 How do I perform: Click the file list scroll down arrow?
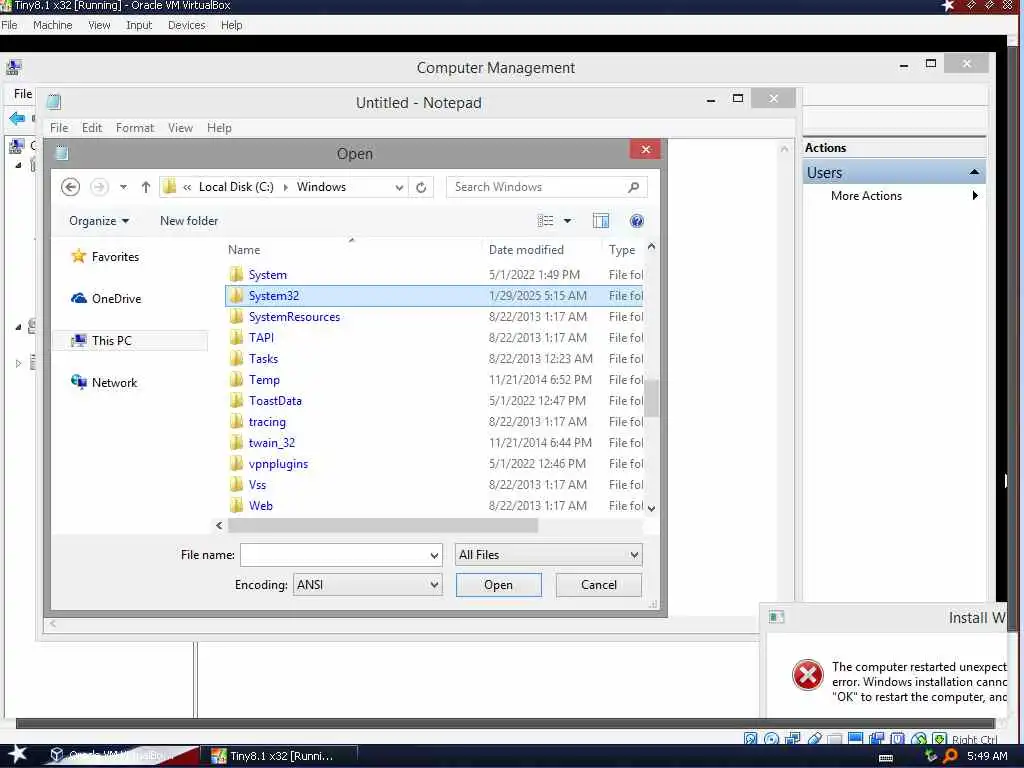[x=651, y=508]
